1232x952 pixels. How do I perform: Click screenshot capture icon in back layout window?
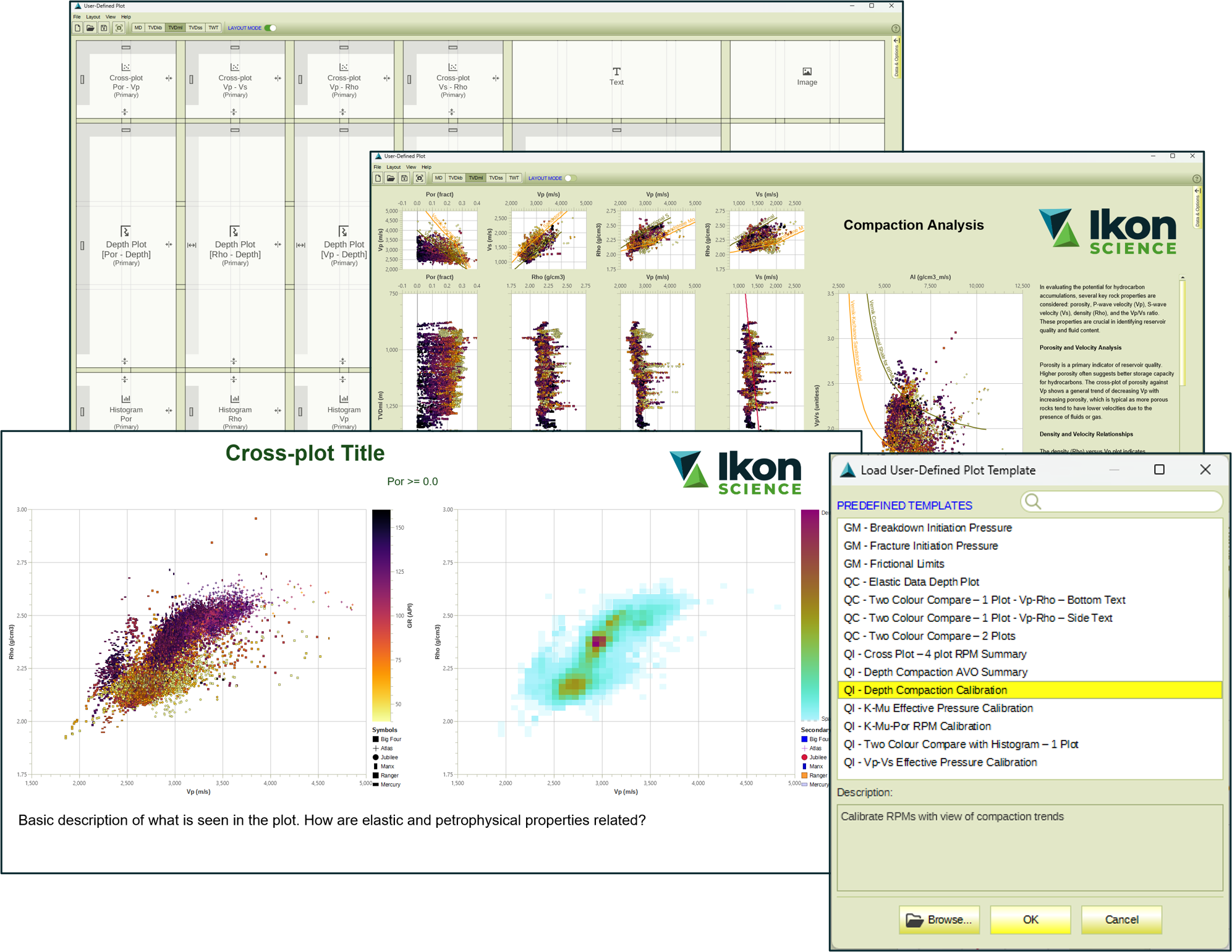[x=119, y=28]
